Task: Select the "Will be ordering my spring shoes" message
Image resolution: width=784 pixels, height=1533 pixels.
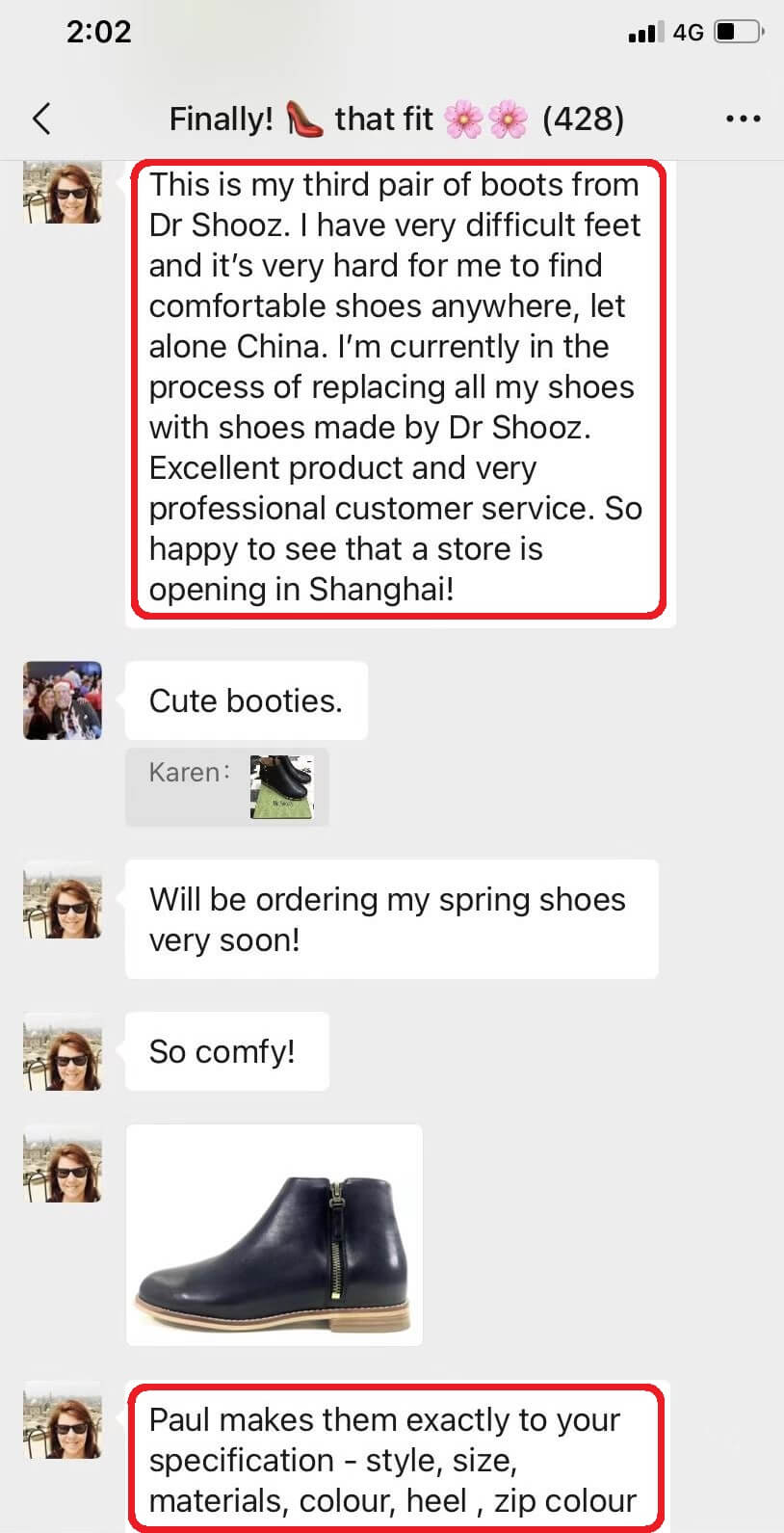Action: tap(390, 919)
